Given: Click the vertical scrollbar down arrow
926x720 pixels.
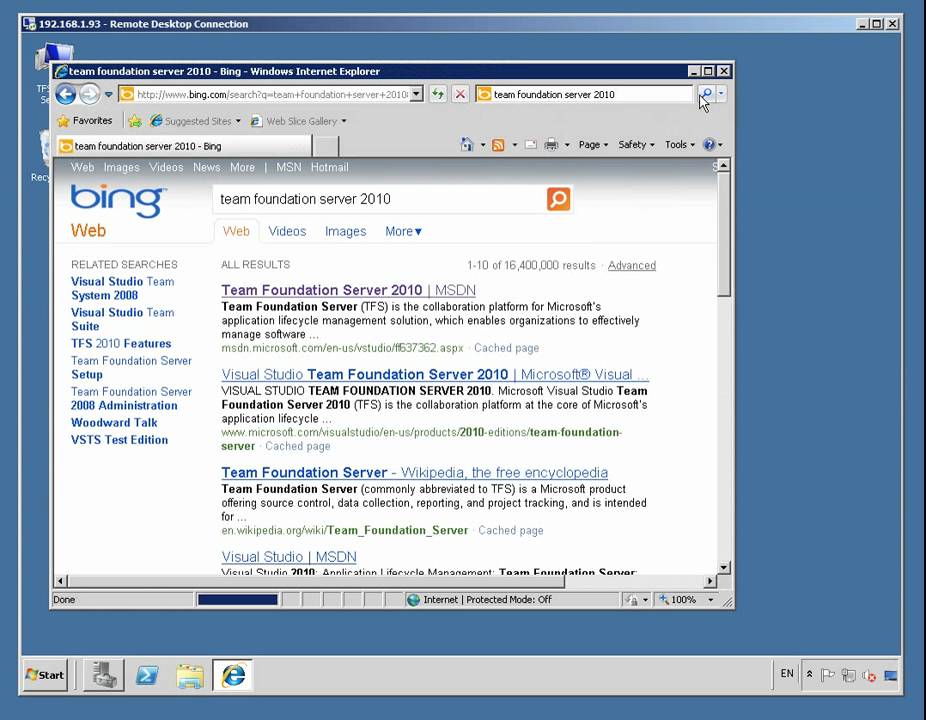Looking at the screenshot, I should [724, 567].
